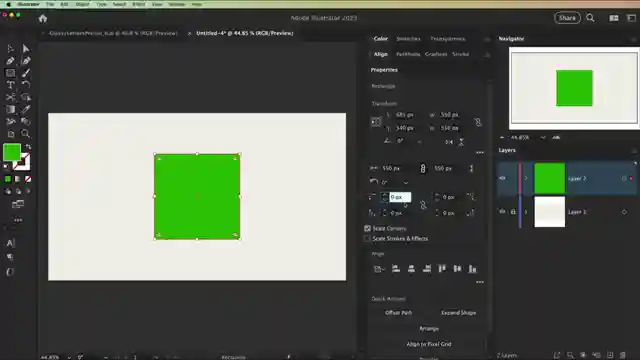This screenshot has height=360, width=640.
Task: Open Edit Toolbar three-dots button
Action: click(18, 220)
